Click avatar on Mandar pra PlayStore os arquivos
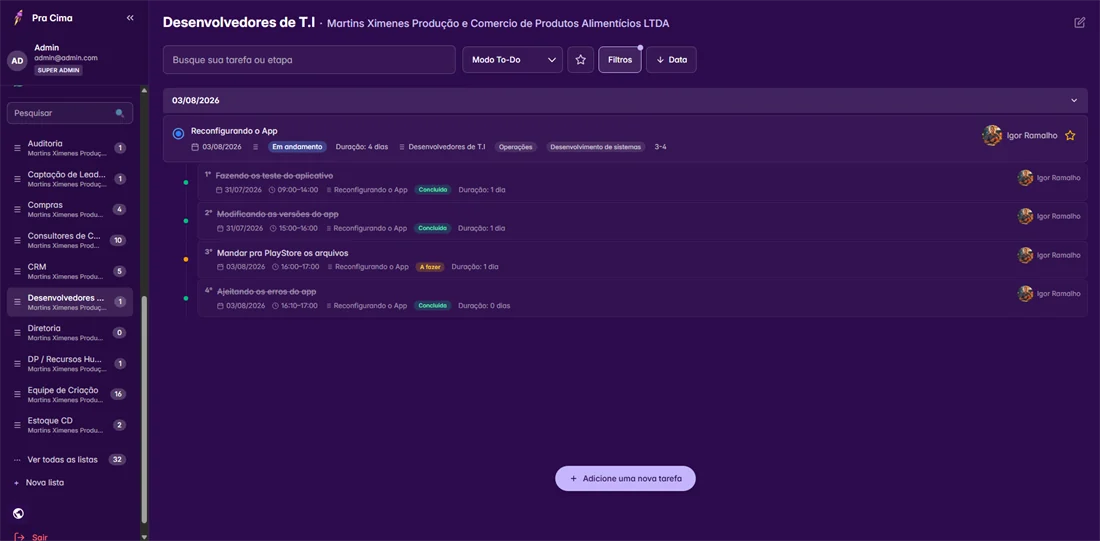Screen dimensions: 1100x541 [1026, 255]
